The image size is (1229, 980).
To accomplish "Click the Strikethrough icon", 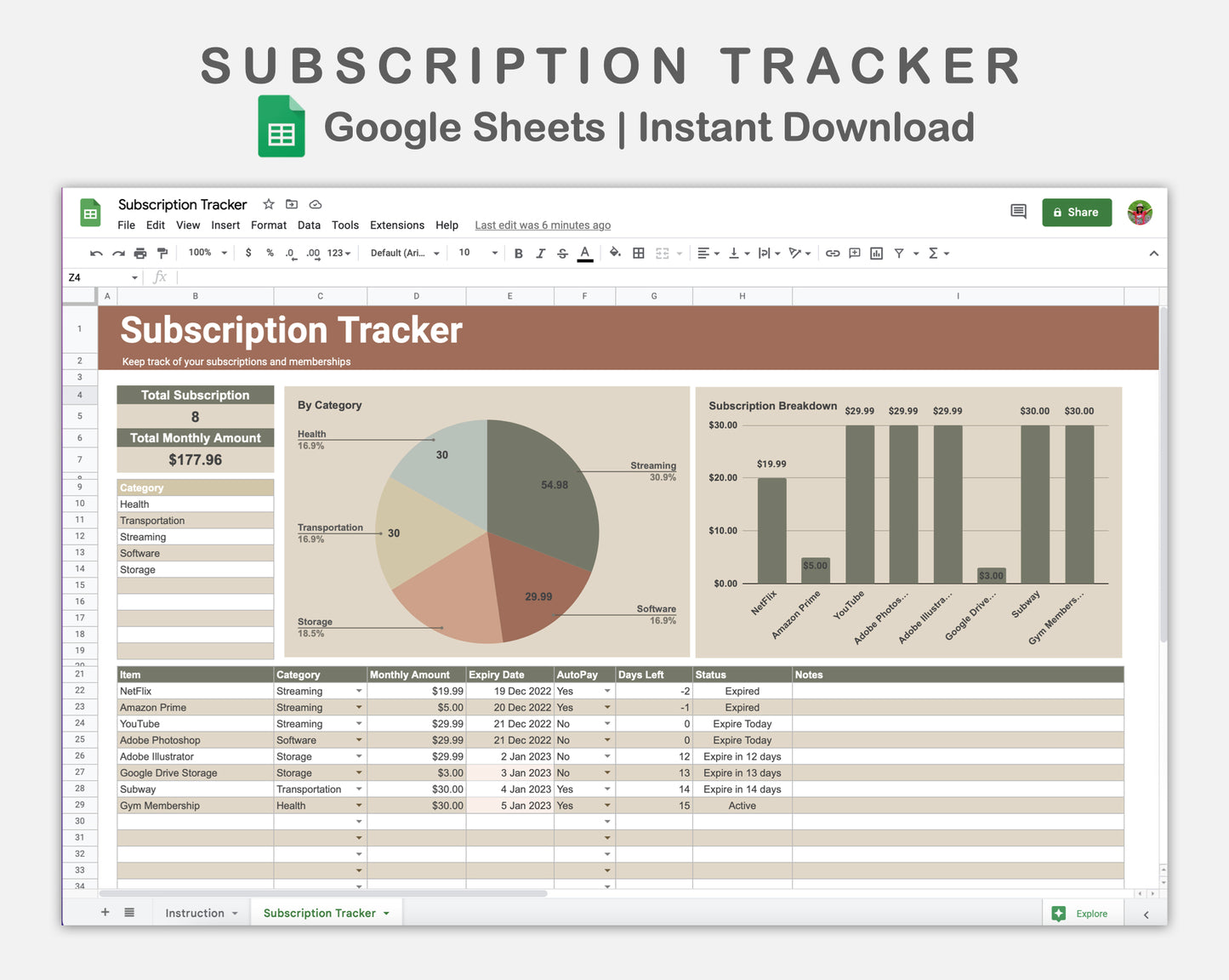I will [x=562, y=253].
